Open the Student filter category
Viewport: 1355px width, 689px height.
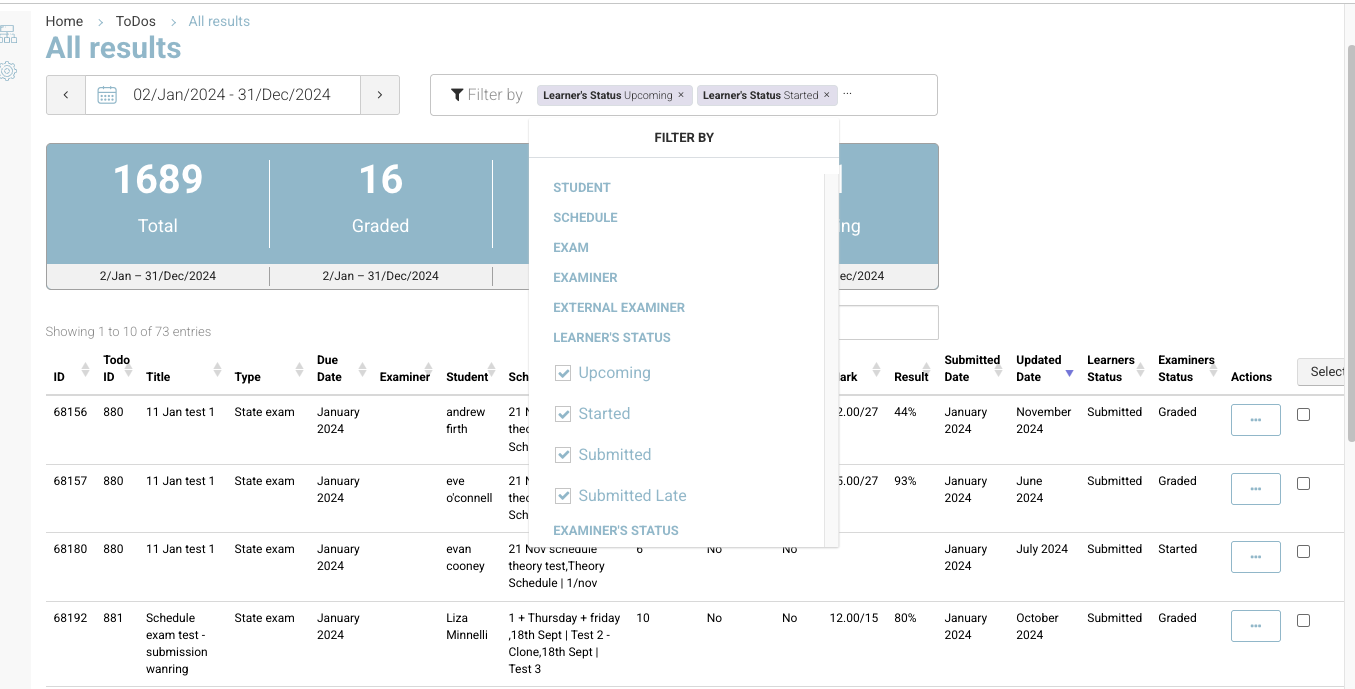pos(581,187)
